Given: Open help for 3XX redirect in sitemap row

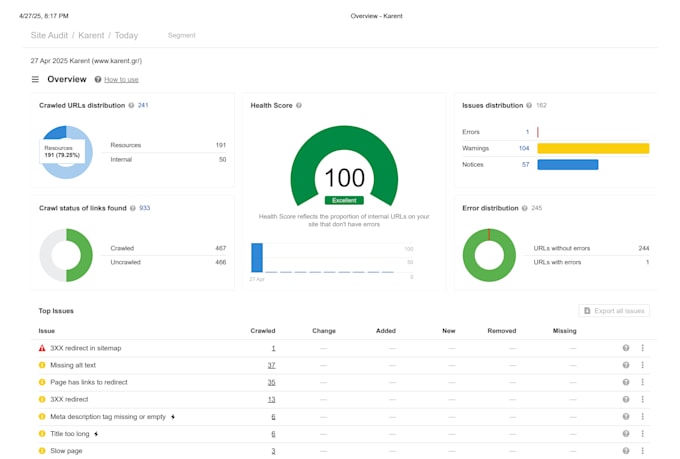Looking at the screenshot, I should click(626, 348).
